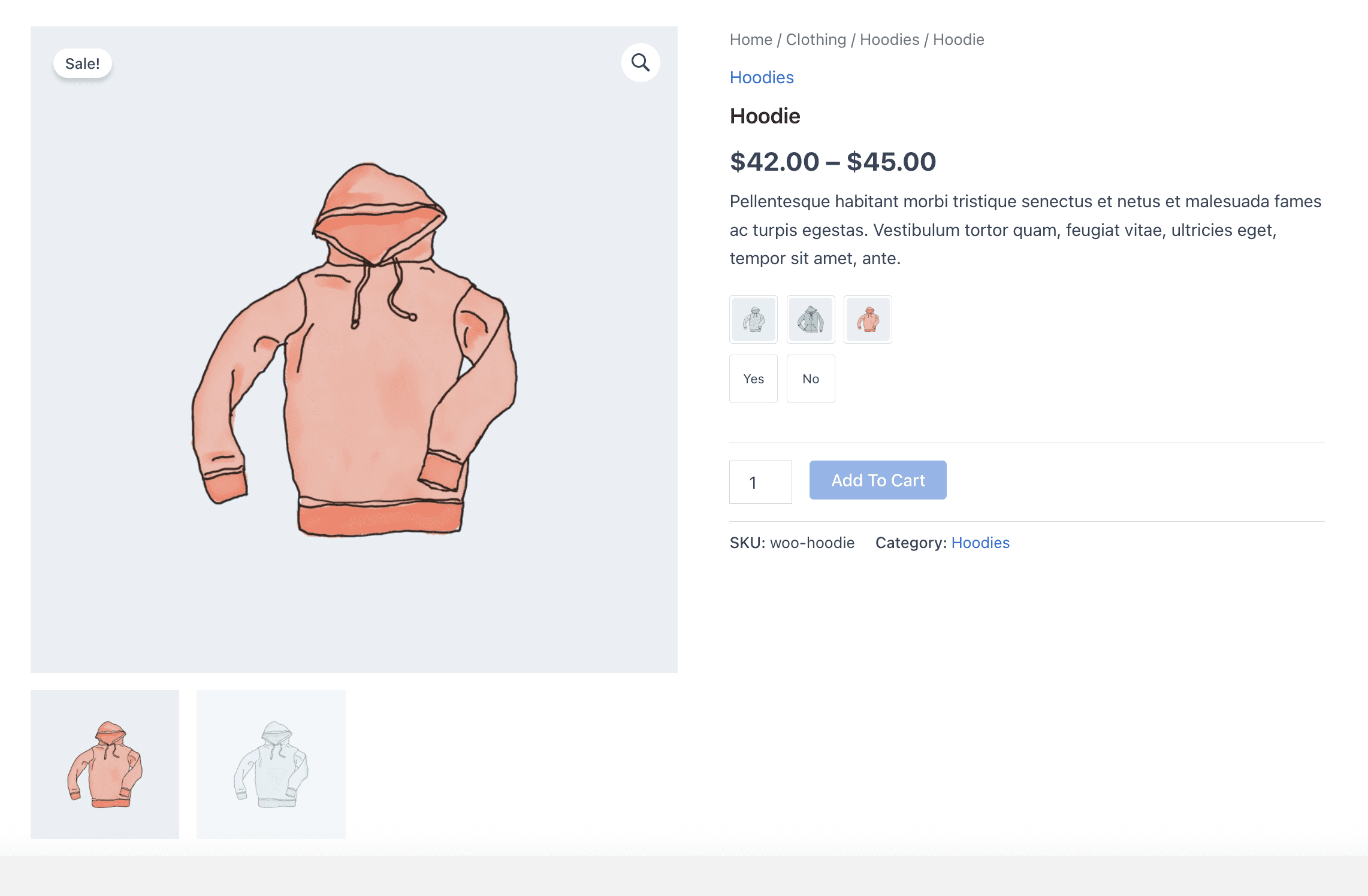Open Clothing in the breadcrumb trail
This screenshot has height=896, width=1368.
816,40
